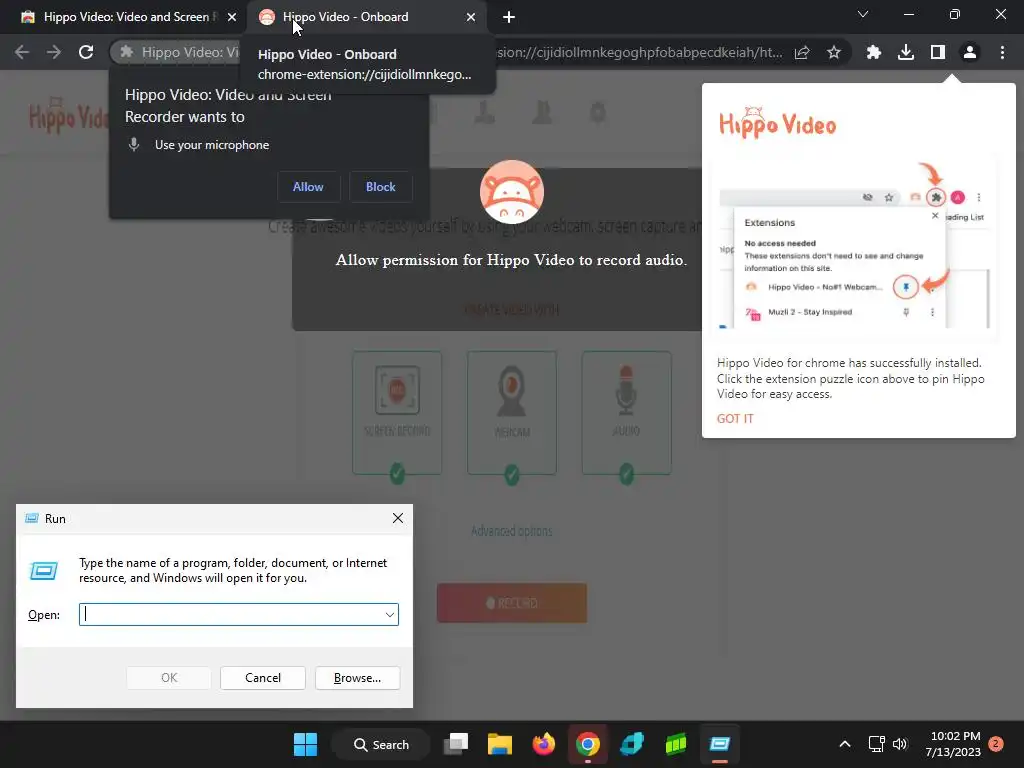The image size is (1024, 768).
Task: Block microphone access in permission prompt
Action: click(x=380, y=187)
